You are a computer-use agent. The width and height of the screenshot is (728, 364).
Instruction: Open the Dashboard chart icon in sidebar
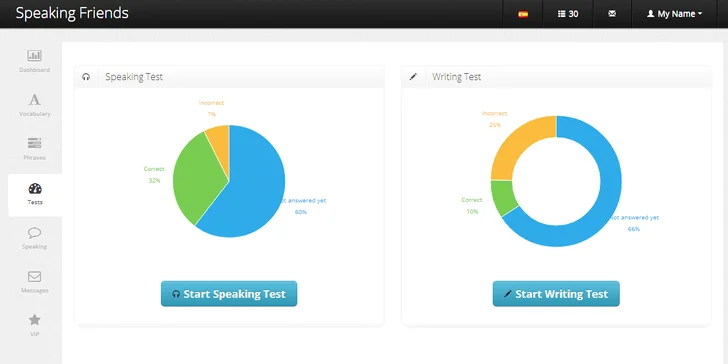pos(34,56)
